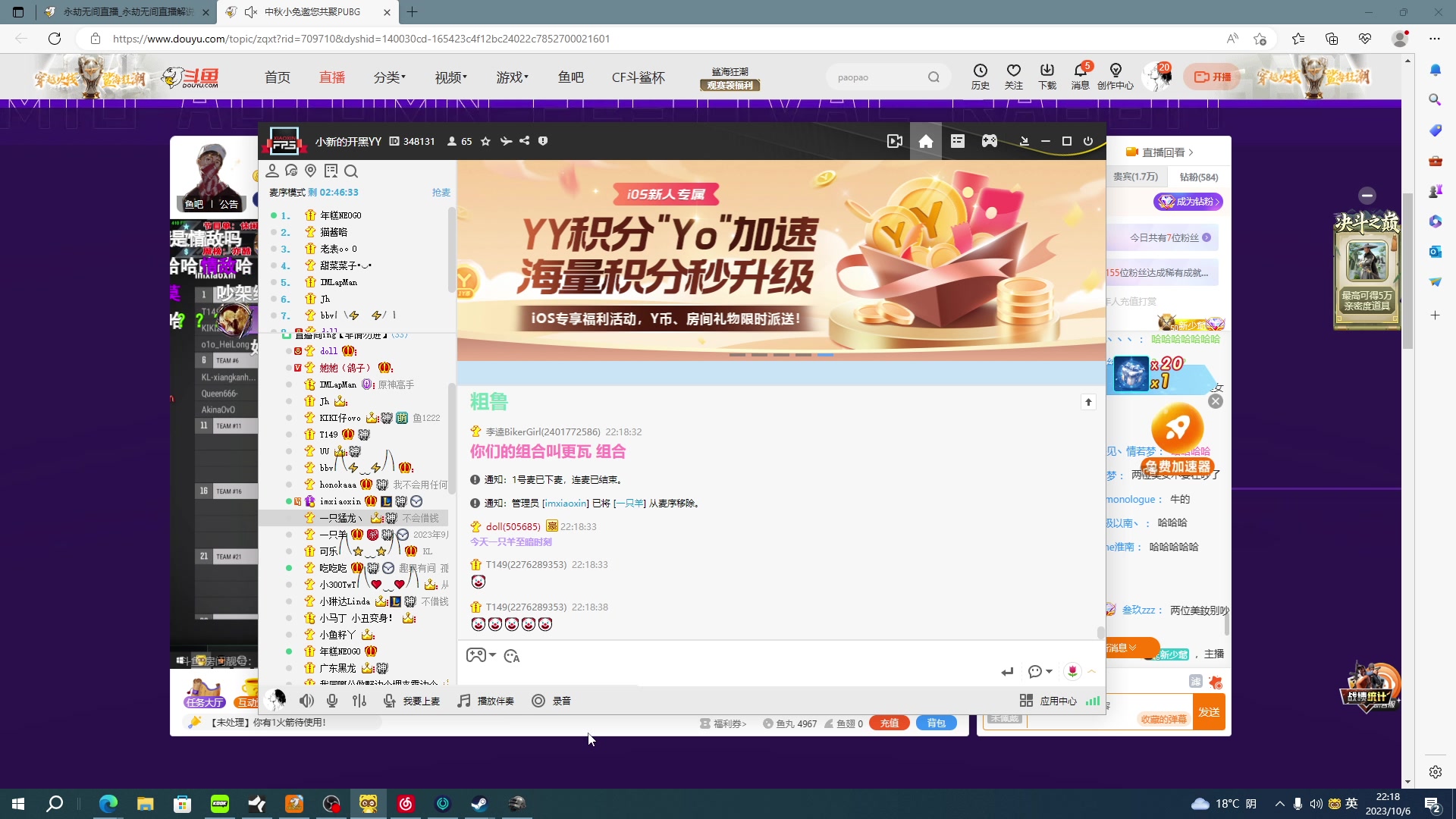Click the emoji text-style icon in chat input
This screenshot has height=819, width=1456.
512,656
